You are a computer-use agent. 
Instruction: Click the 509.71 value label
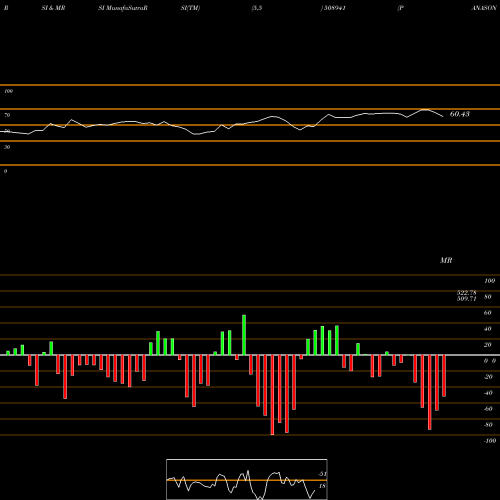point(467,299)
